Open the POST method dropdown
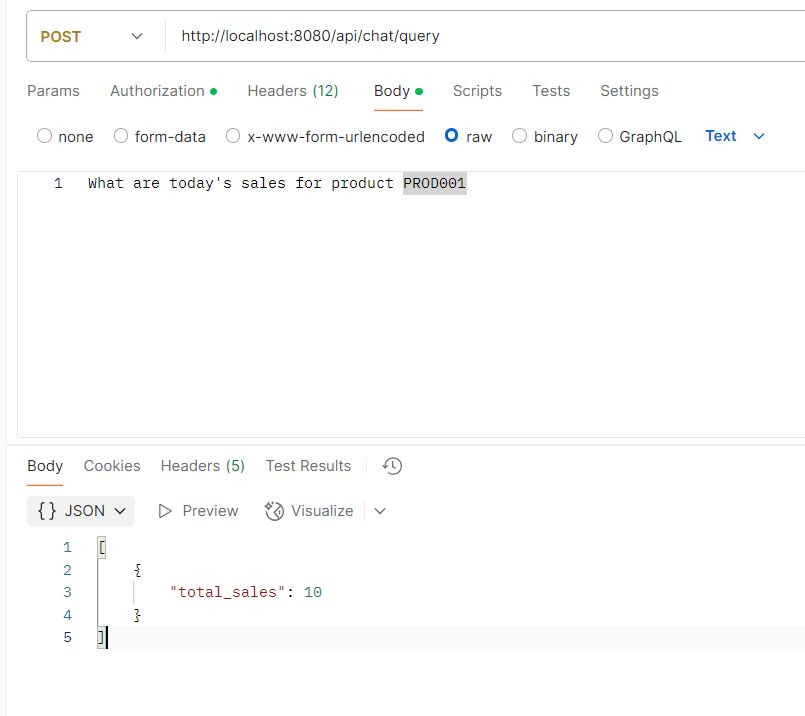 [x=91, y=36]
